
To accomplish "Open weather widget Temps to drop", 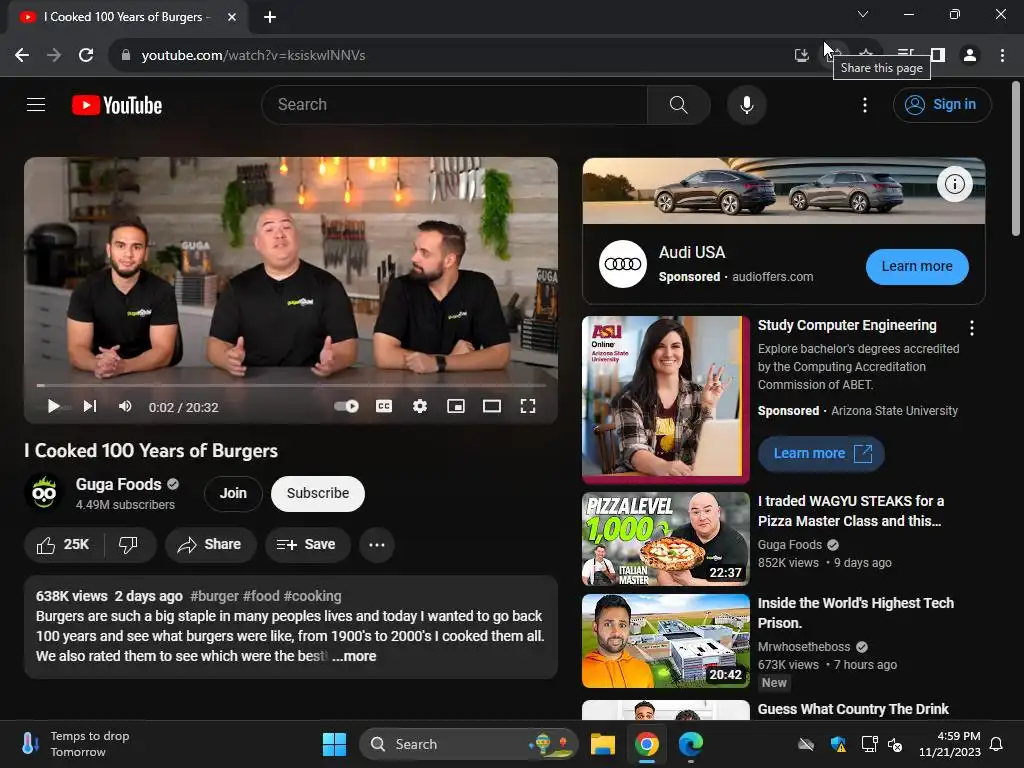I will tap(75, 744).
